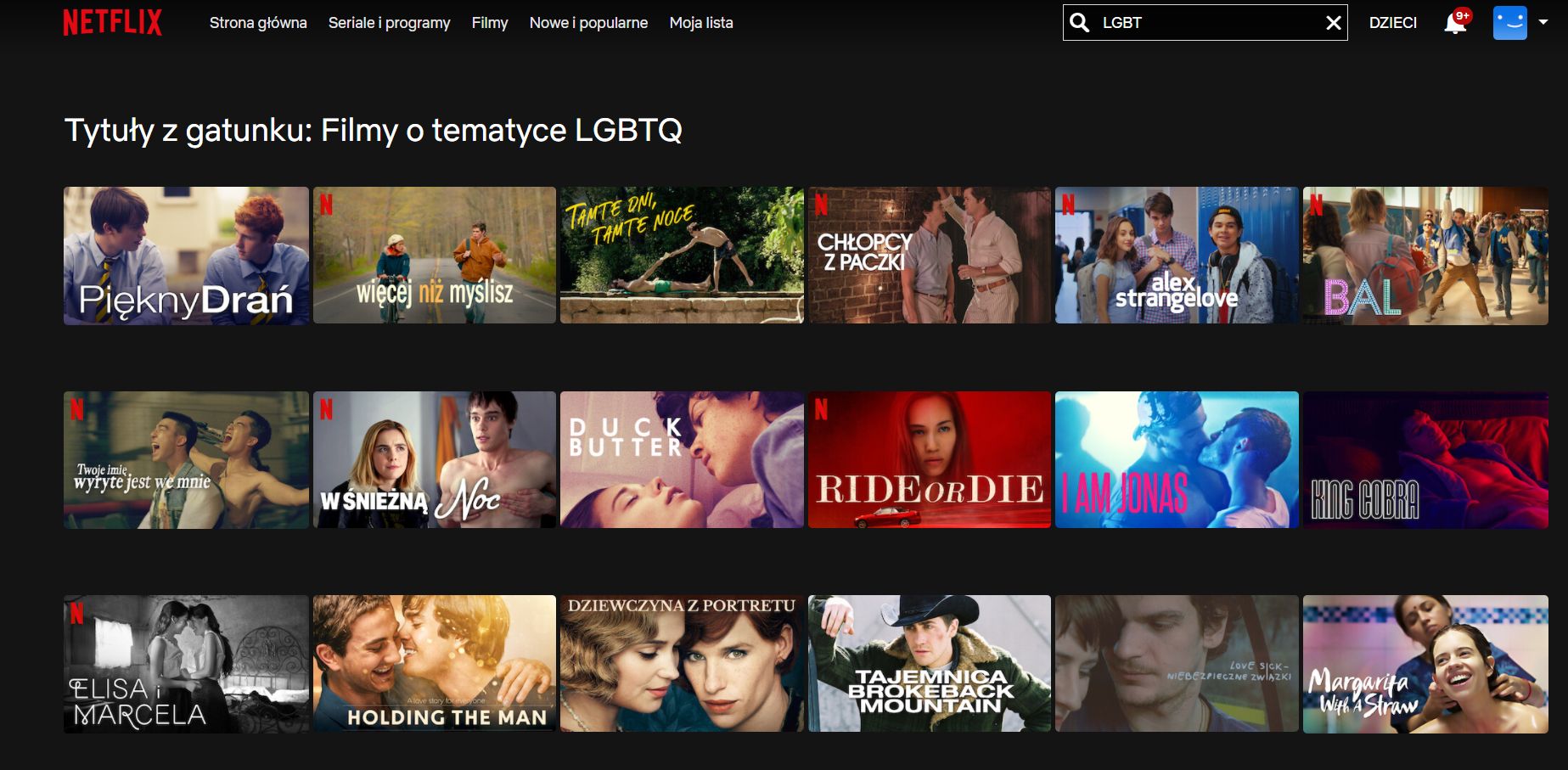Viewport: 1568px width, 770px height.
Task: Select Tamte dni, tamte noce
Action: click(682, 256)
